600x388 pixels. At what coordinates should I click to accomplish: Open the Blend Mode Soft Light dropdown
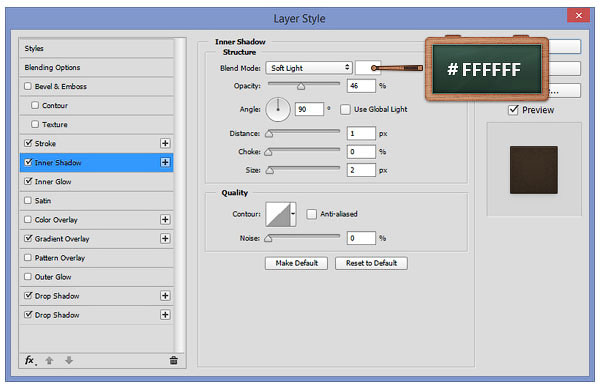pyautogui.click(x=309, y=68)
